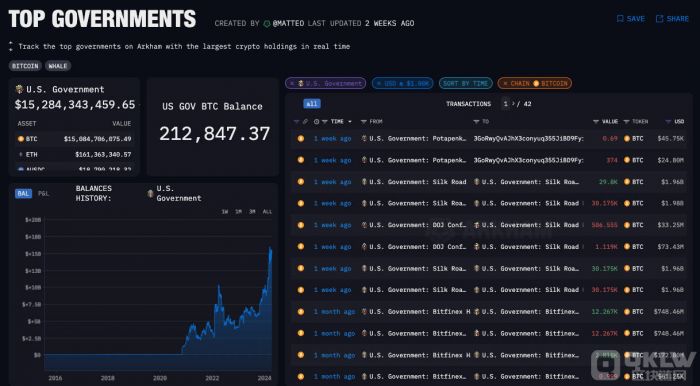The height and width of the screenshot is (386, 700).
Task: Click the balance chart peak near 2024
Action: click(x=270, y=249)
